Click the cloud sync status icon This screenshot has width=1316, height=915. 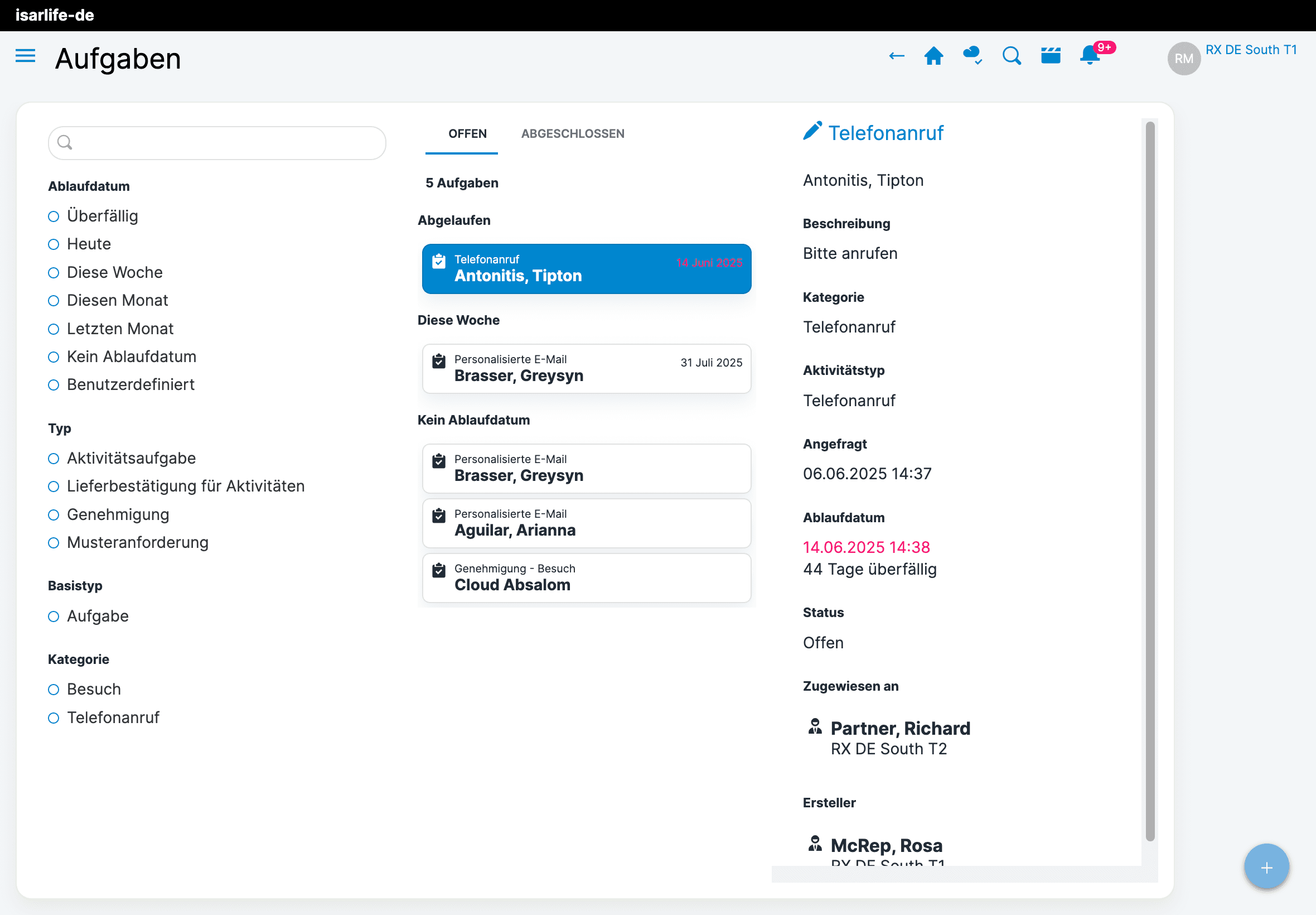point(973,56)
